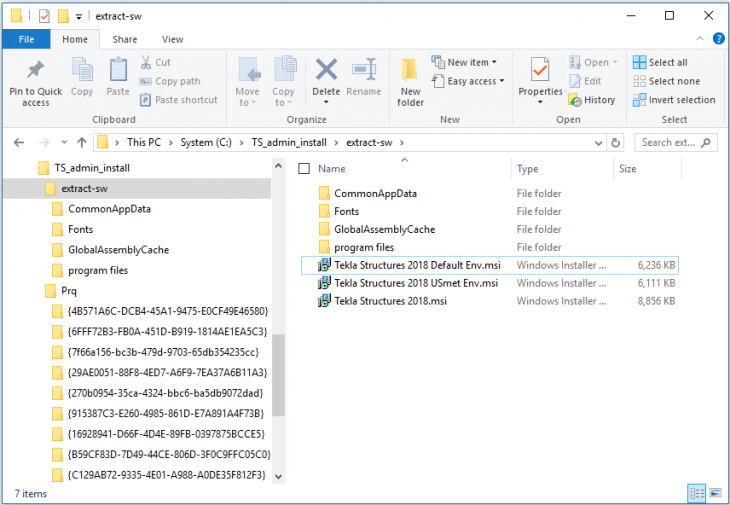Click Invert selection
The image size is (730, 505).
[674, 100]
